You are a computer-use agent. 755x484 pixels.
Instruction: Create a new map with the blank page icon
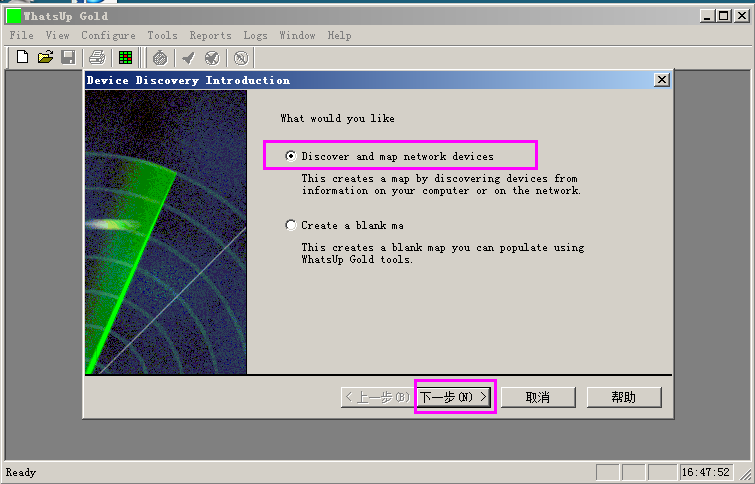22,57
